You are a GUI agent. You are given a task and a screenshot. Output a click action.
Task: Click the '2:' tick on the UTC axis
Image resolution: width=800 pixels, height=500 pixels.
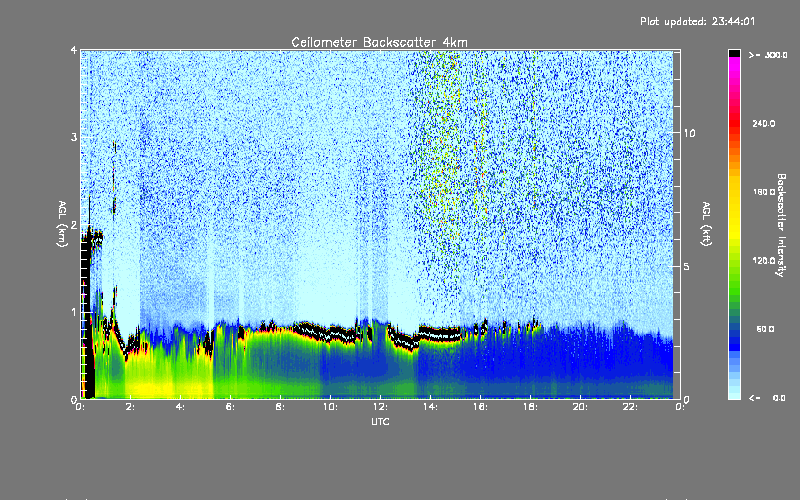pos(131,407)
